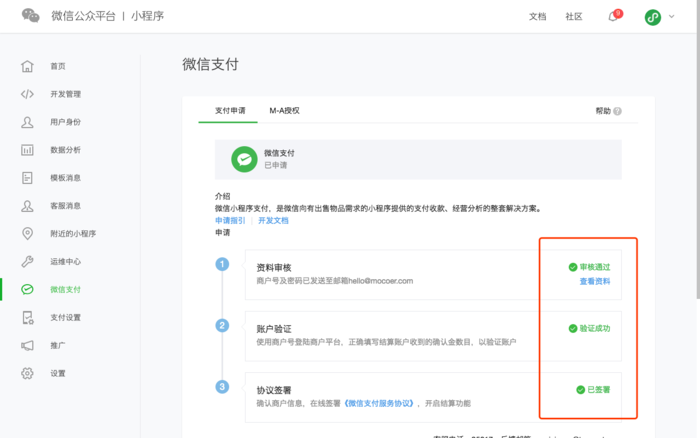Open 模板消息 in the sidebar
The height and width of the screenshot is (438, 700).
(66, 178)
